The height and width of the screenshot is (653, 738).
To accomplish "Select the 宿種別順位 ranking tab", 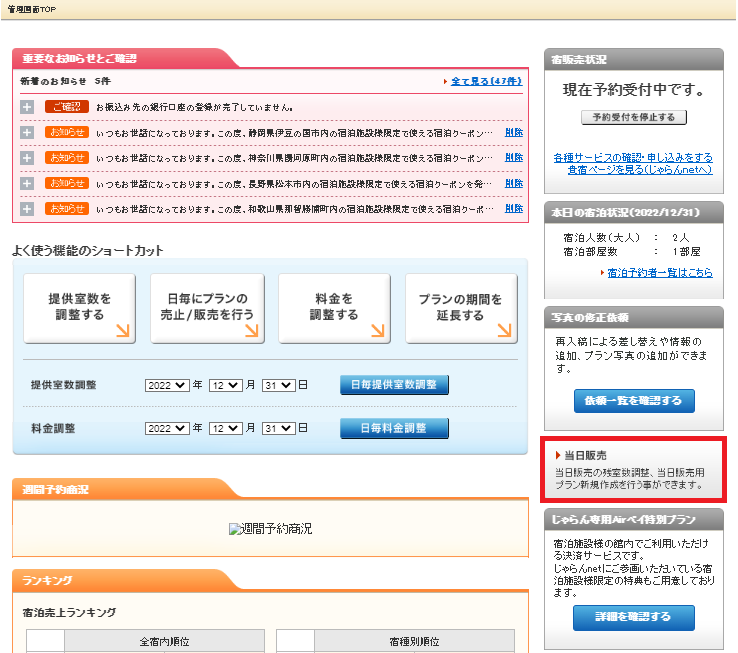I will pos(394,641).
